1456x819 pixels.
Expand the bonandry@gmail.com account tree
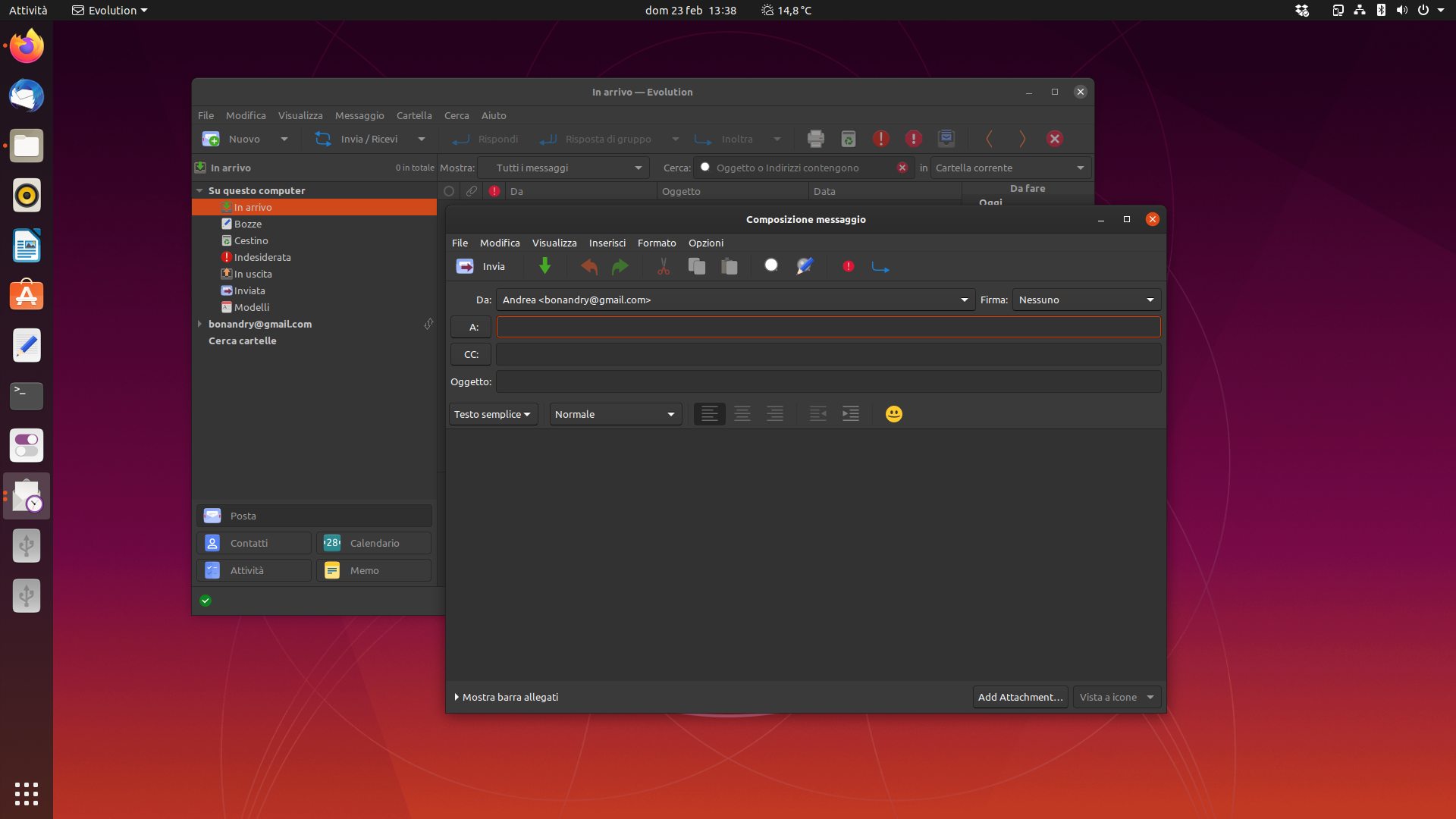click(200, 324)
